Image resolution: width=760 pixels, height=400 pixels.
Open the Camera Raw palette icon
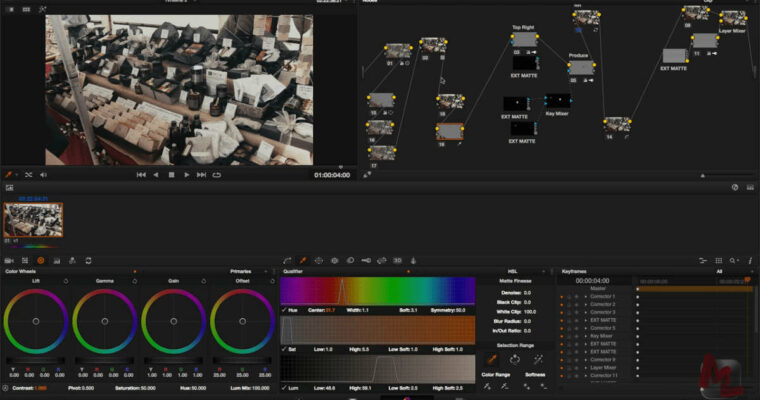click(x=8, y=260)
